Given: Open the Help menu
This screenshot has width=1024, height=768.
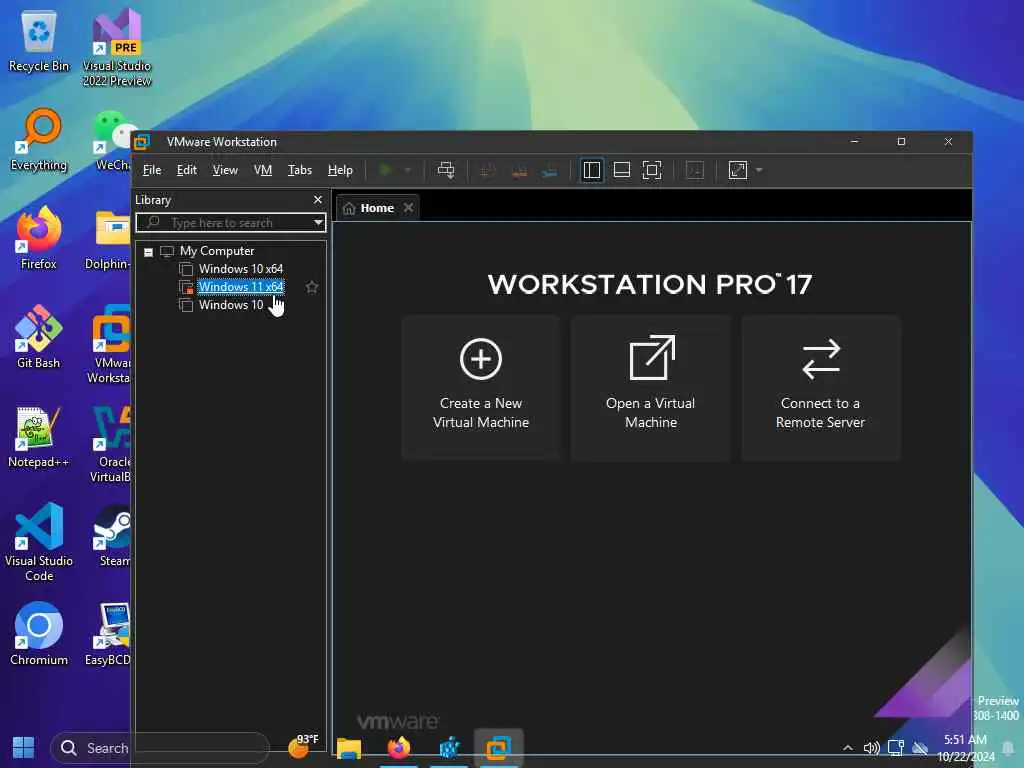Looking at the screenshot, I should coord(340,170).
